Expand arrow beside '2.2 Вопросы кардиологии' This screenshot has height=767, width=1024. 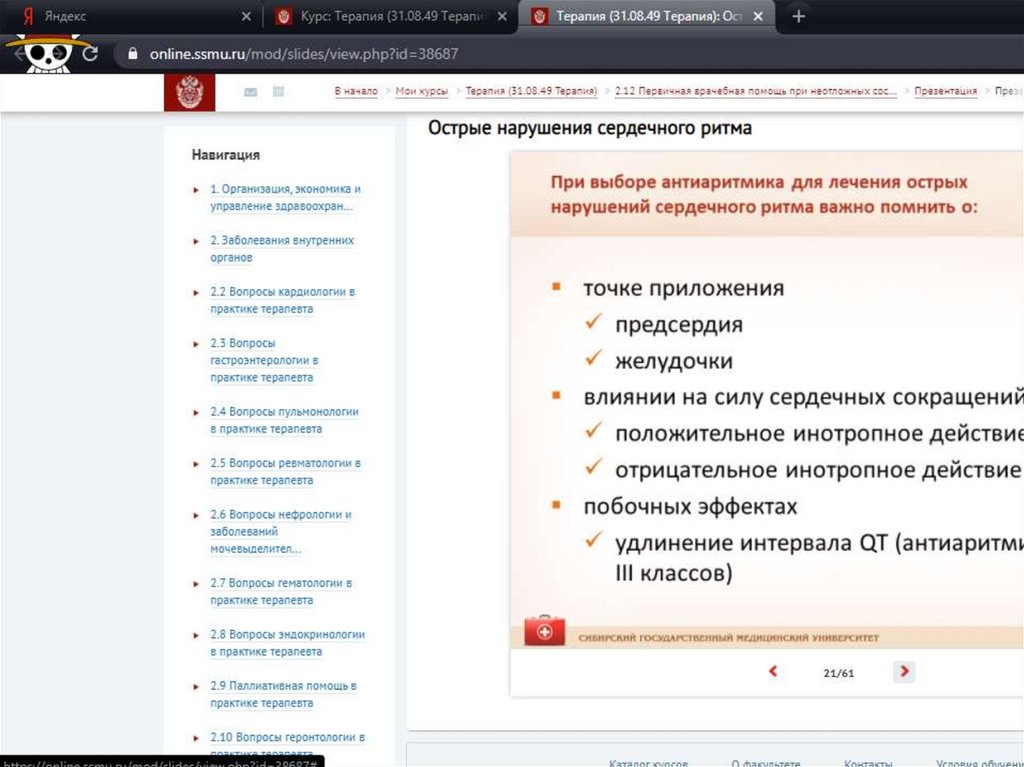[196, 293]
